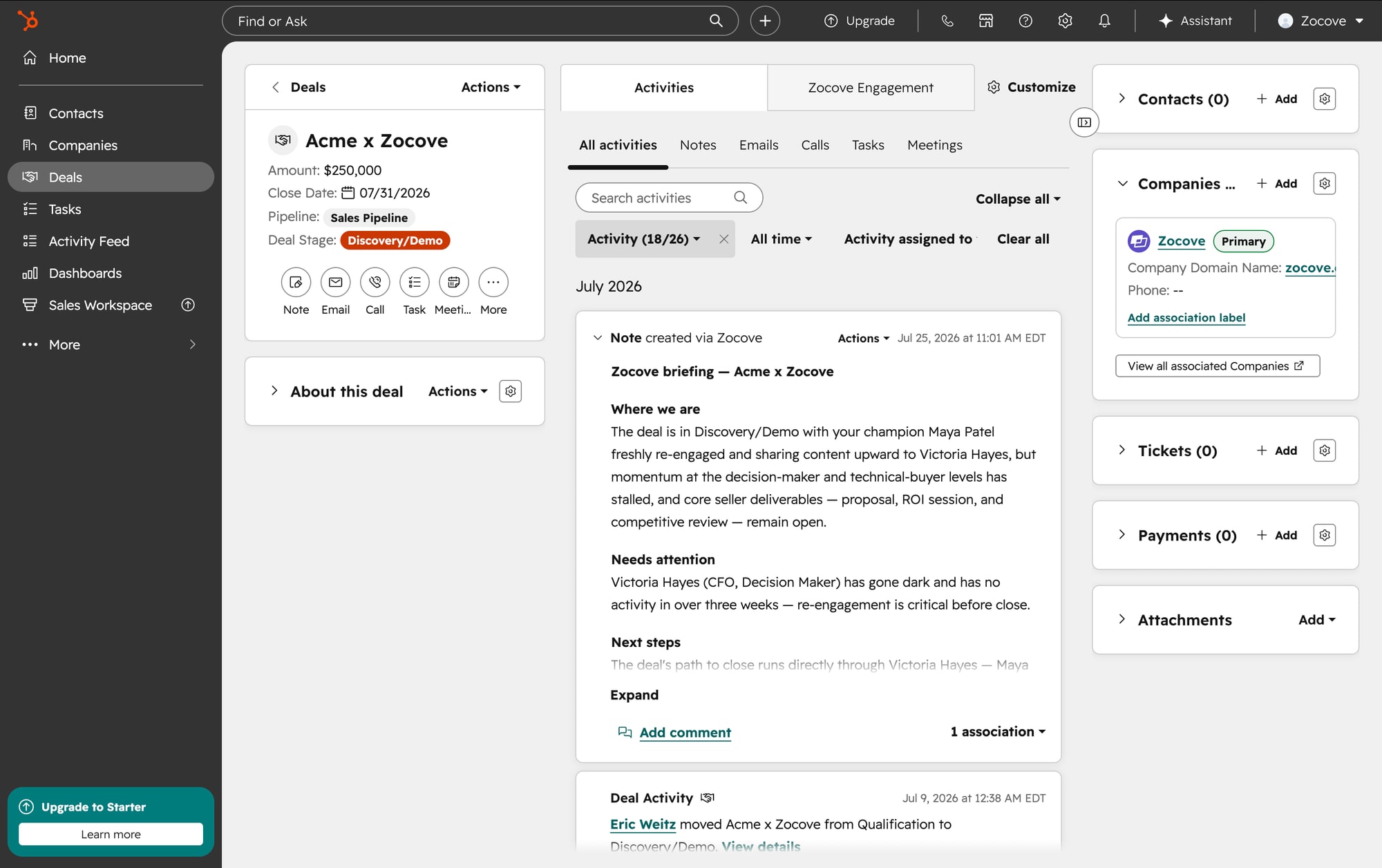Expand the Tickets (0) card
This screenshot has height=868, width=1382.
[x=1121, y=450]
